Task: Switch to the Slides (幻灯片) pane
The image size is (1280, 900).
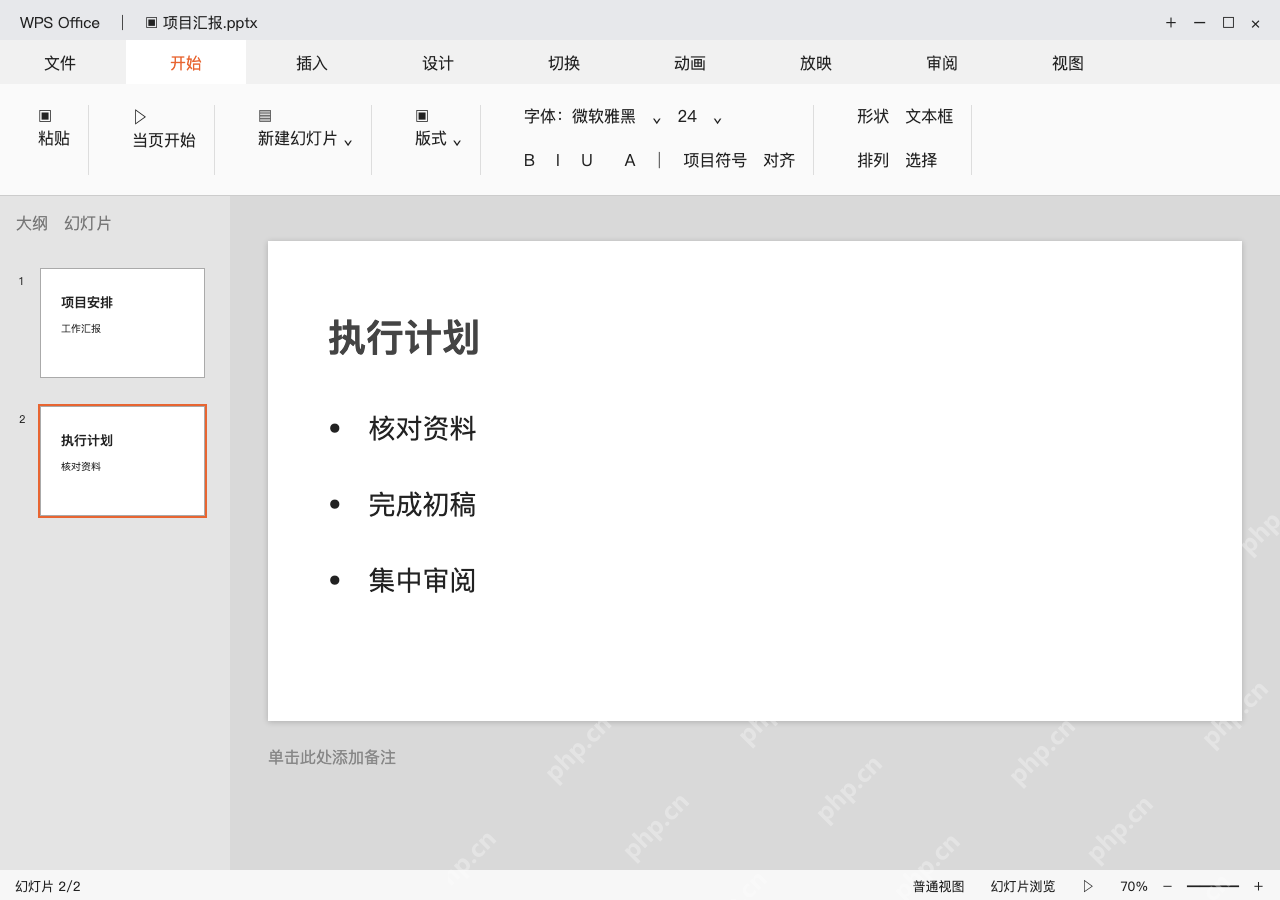Action: point(88,223)
